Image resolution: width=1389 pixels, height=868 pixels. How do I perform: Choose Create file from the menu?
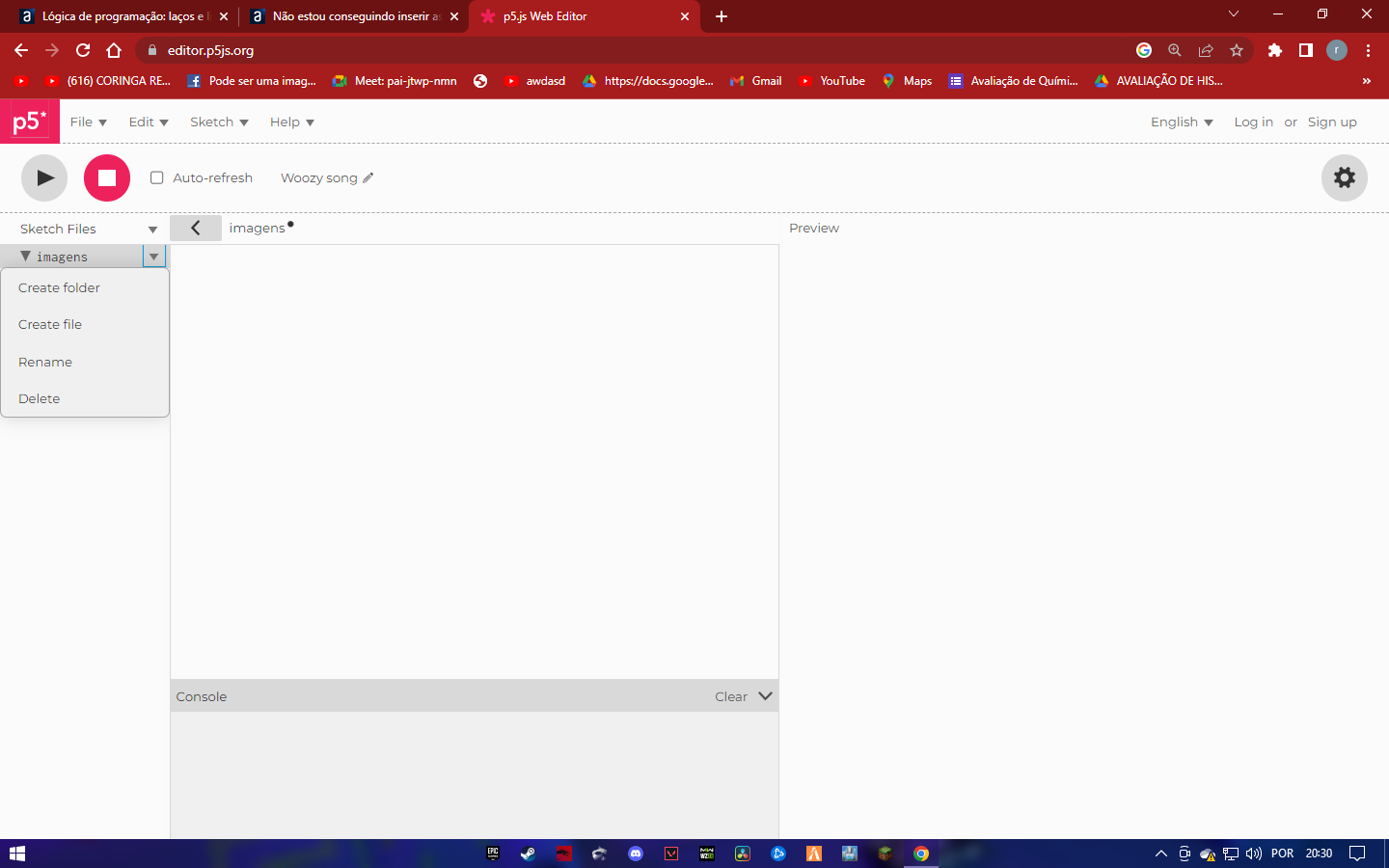pos(85,324)
